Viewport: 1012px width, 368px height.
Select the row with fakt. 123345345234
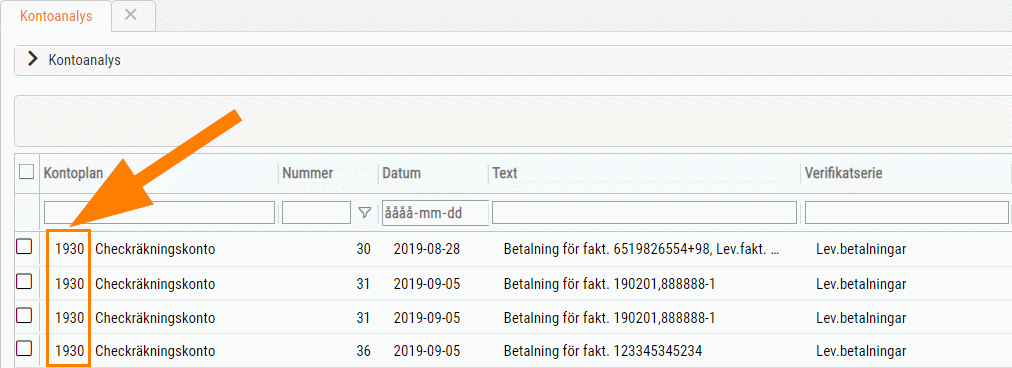click(512, 351)
